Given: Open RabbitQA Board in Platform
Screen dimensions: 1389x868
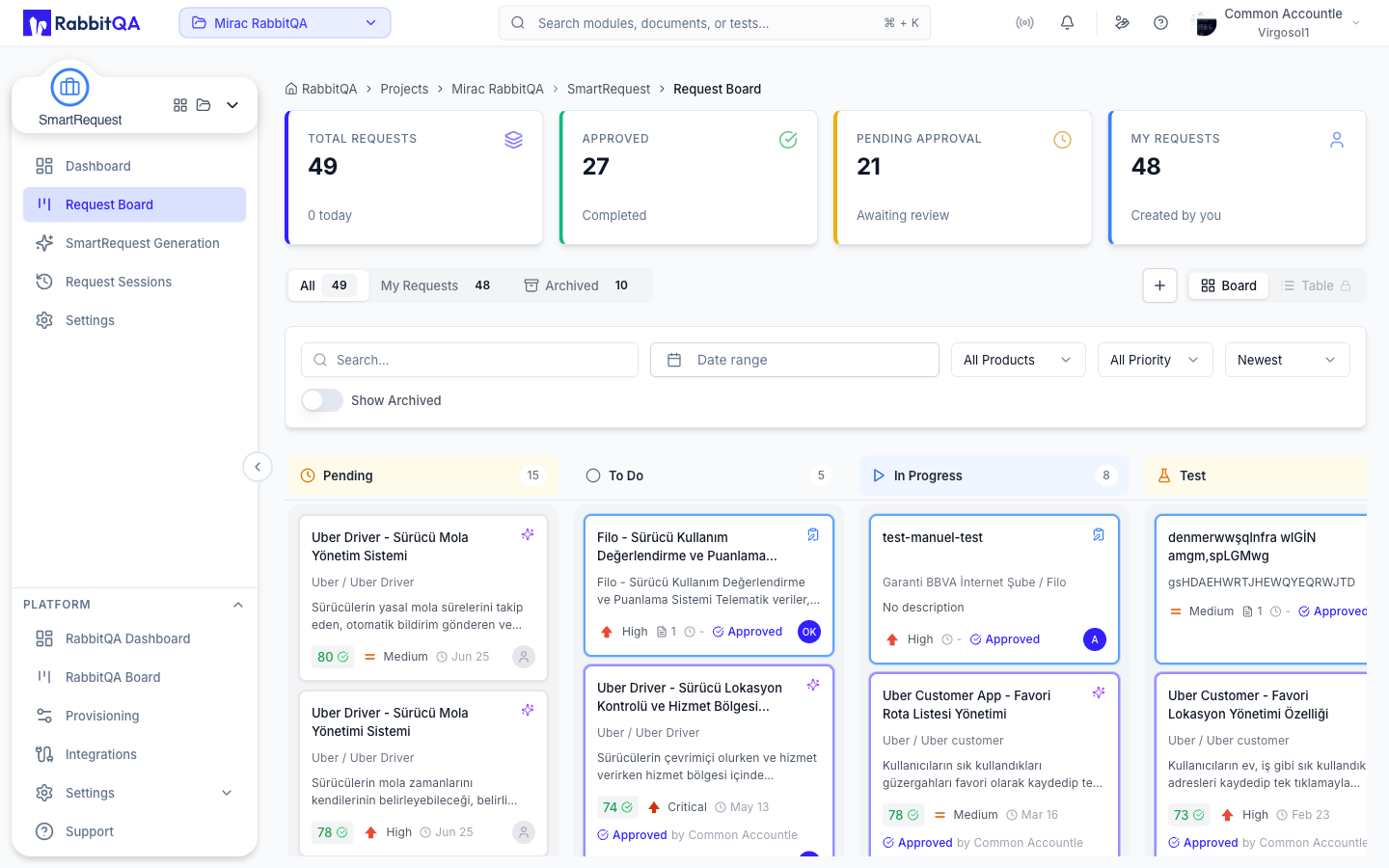Looking at the screenshot, I should pyautogui.click(x=134, y=677).
